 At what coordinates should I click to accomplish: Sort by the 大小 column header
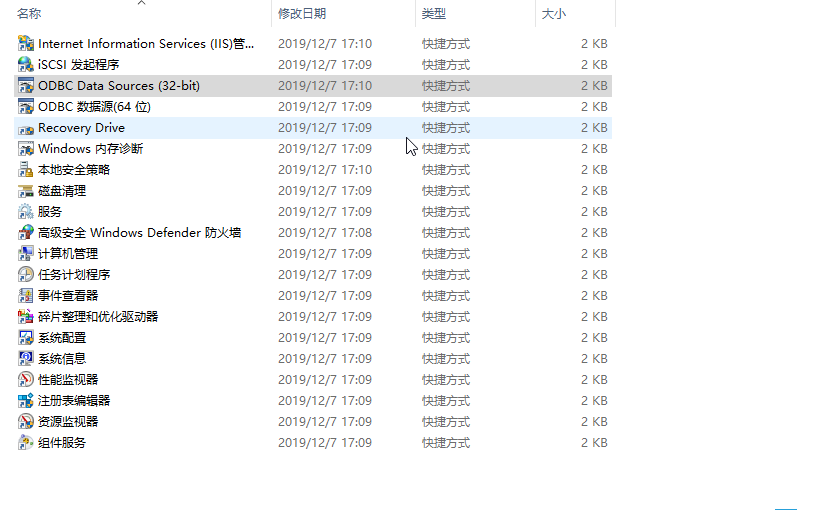554,14
